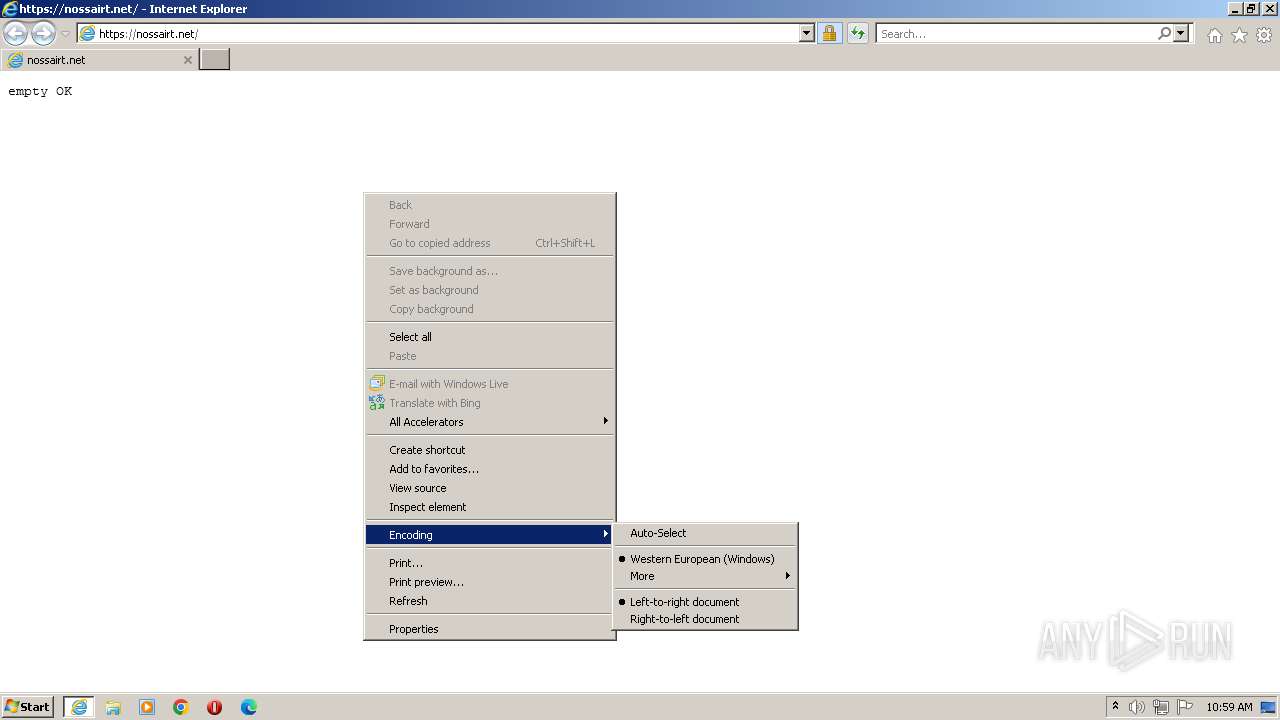Screen dimensions: 1280x720
Task: Click the Action Center flag icon
Action: click(x=1185, y=707)
